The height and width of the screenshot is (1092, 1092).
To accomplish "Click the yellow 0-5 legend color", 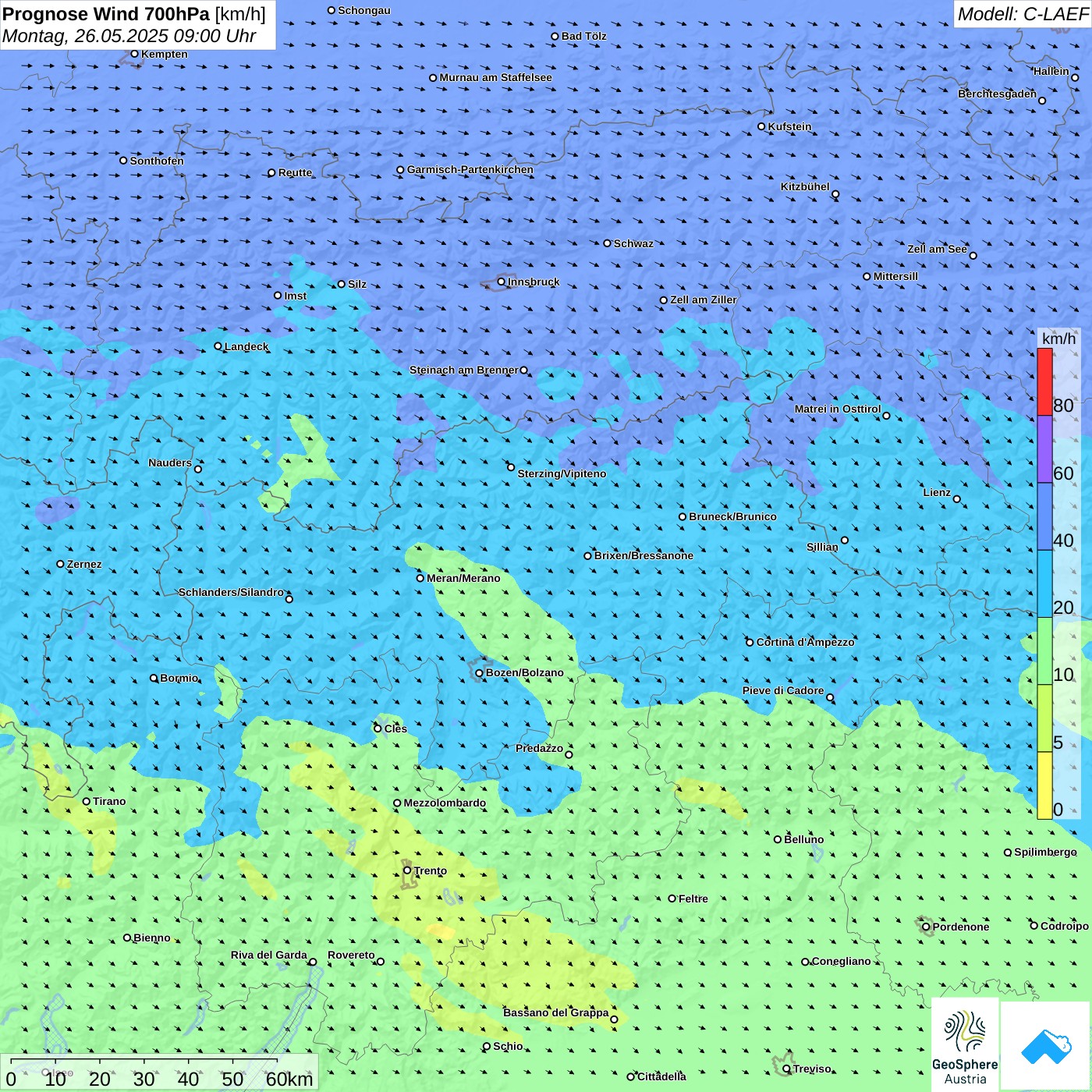I will click(1044, 785).
